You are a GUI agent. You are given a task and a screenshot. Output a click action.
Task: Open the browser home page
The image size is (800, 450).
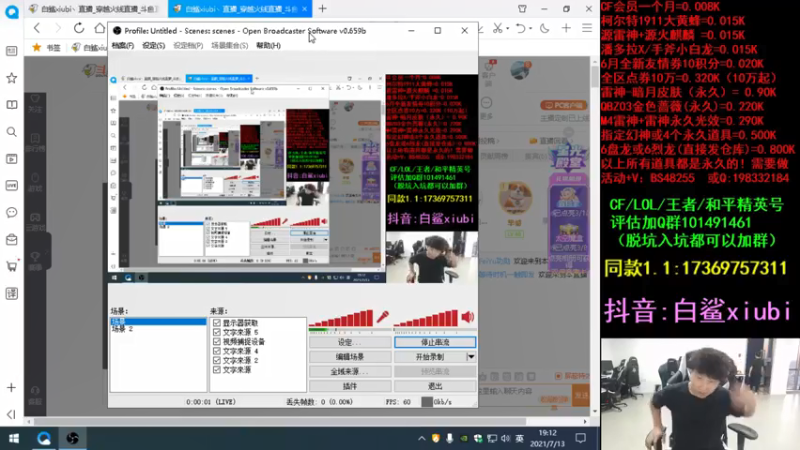pos(99,28)
